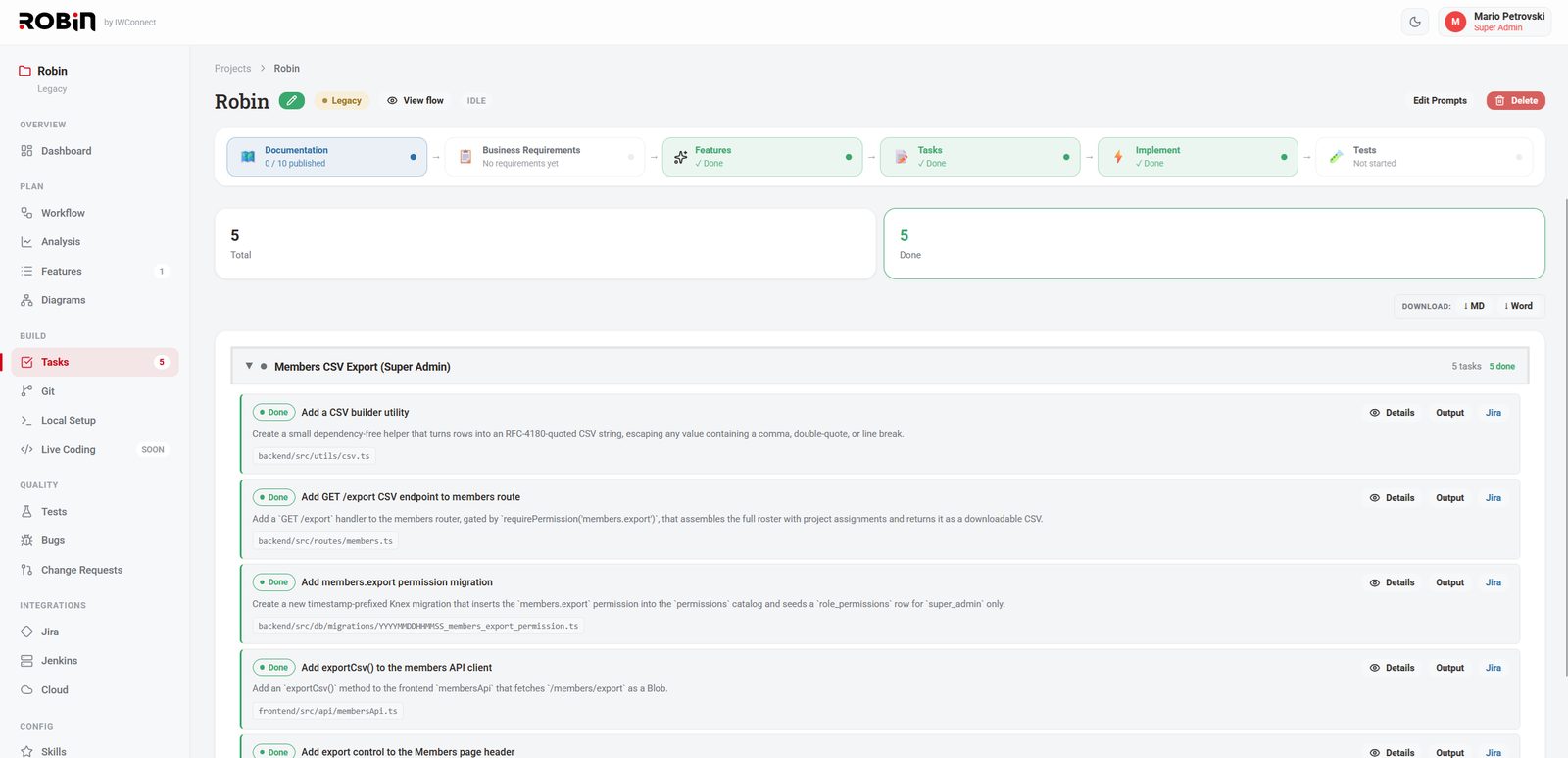Click Edit Prompts
Viewport: 1568px width, 758px height.
(1440, 100)
